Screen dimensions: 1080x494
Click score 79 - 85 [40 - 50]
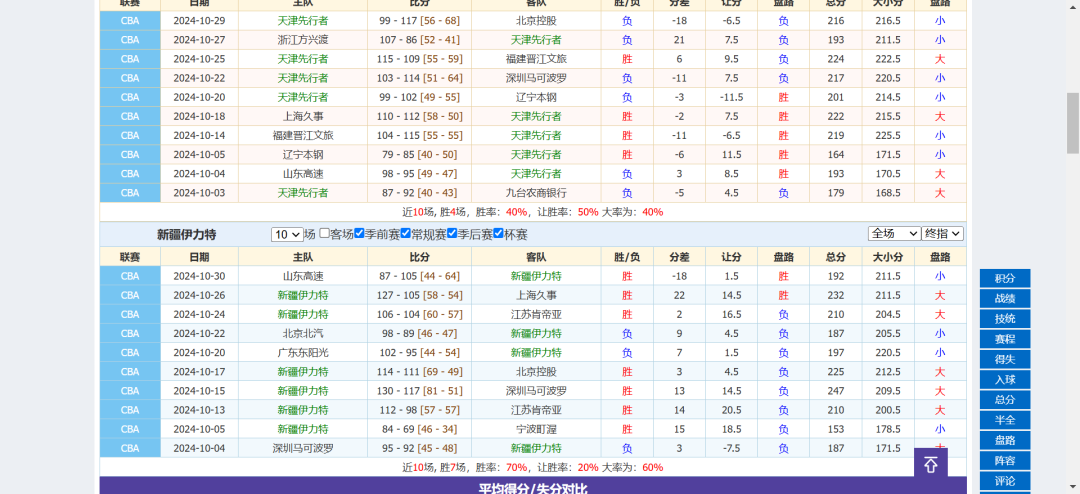(419, 154)
